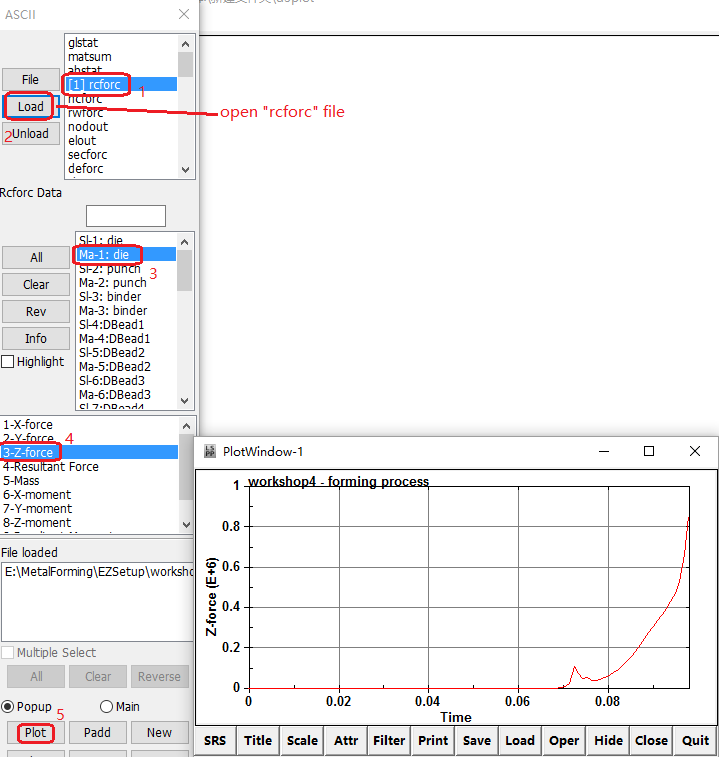This screenshot has height=757, width=719.
Task: Close the ASCII panel with X
Action: click(x=183, y=14)
